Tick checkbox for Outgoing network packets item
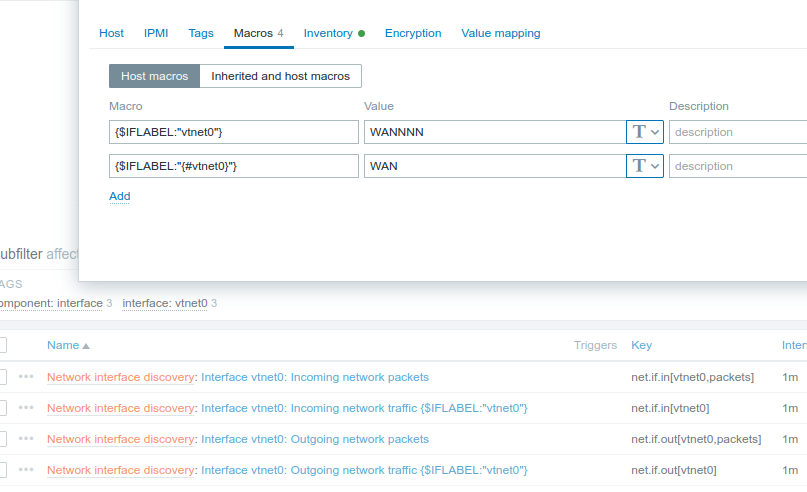807x492 pixels. [x=3, y=438]
